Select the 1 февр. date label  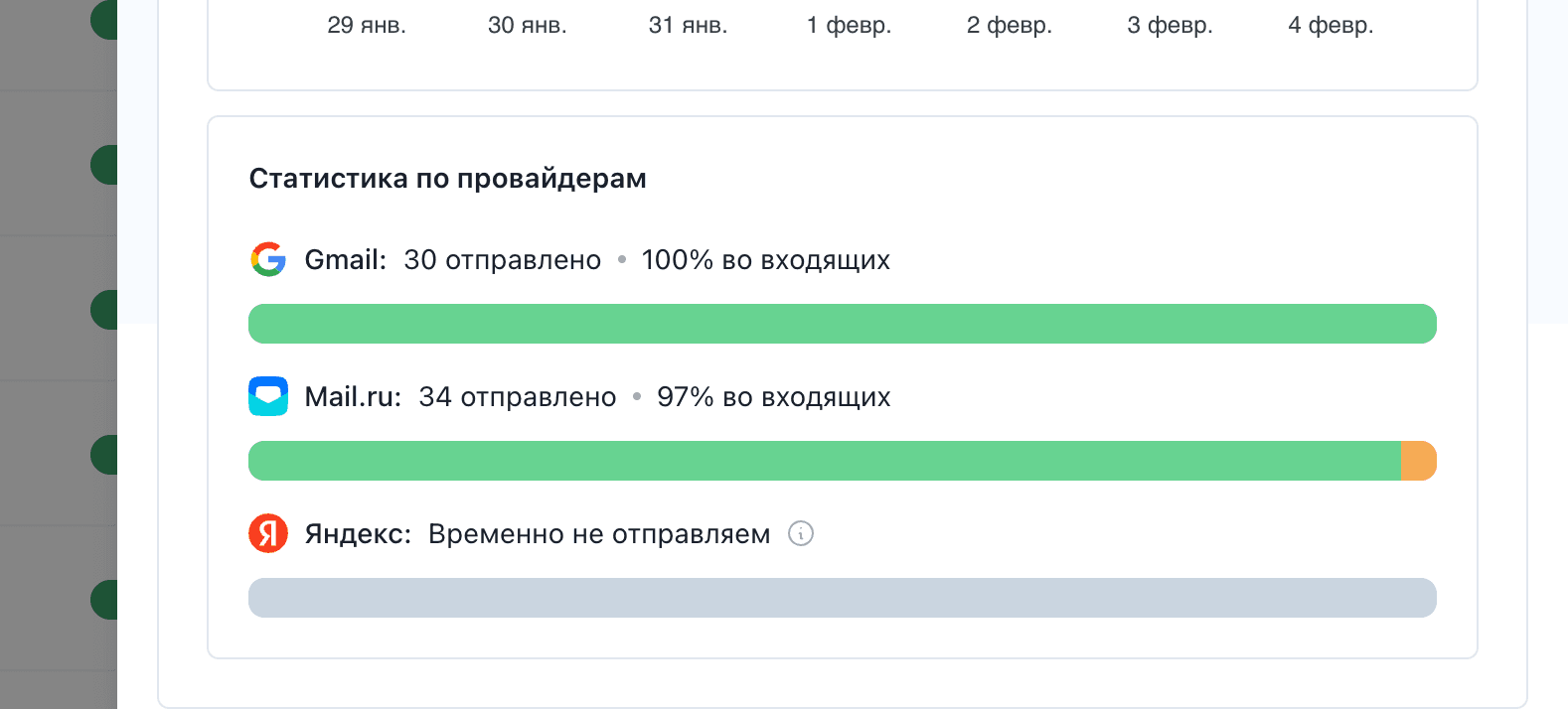(x=849, y=25)
